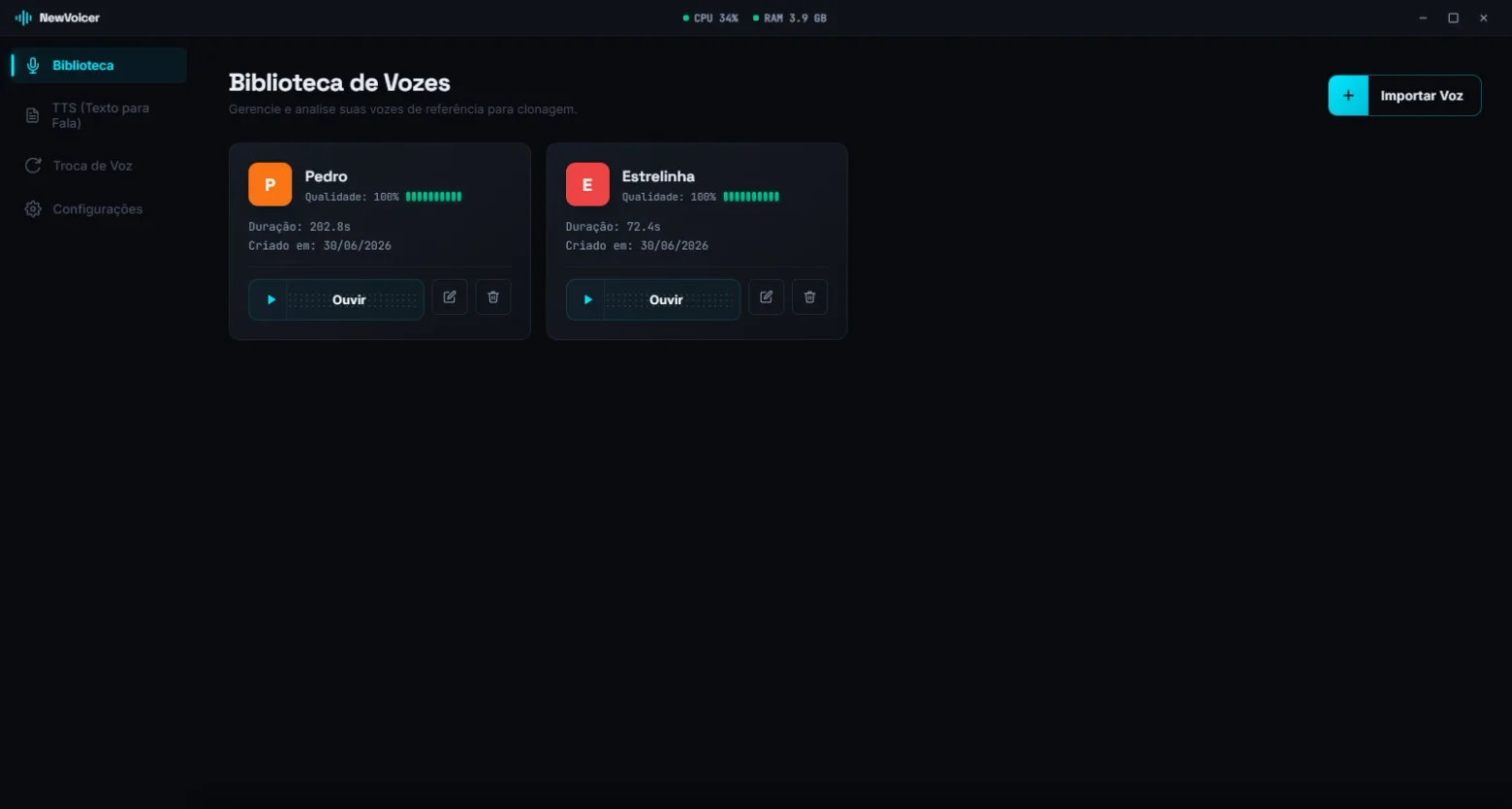Click the RAM 3.9 GB indicator
This screenshot has width=1512, height=809.
[790, 17]
